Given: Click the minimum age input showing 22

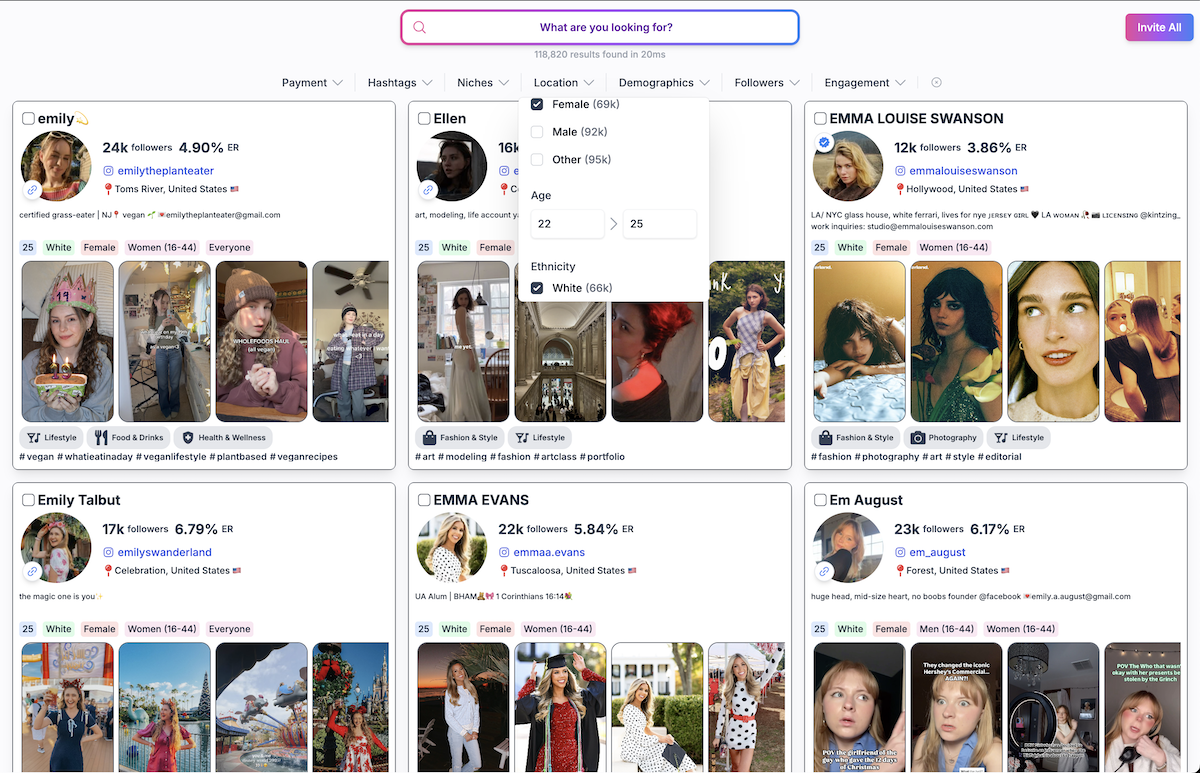Looking at the screenshot, I should [x=567, y=225].
